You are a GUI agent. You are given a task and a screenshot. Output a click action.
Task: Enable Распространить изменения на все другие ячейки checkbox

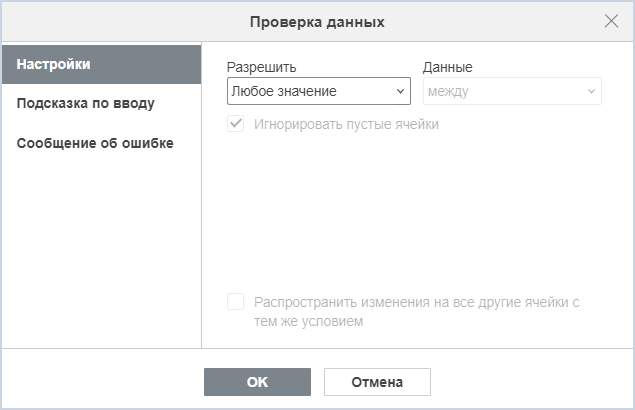click(x=235, y=302)
